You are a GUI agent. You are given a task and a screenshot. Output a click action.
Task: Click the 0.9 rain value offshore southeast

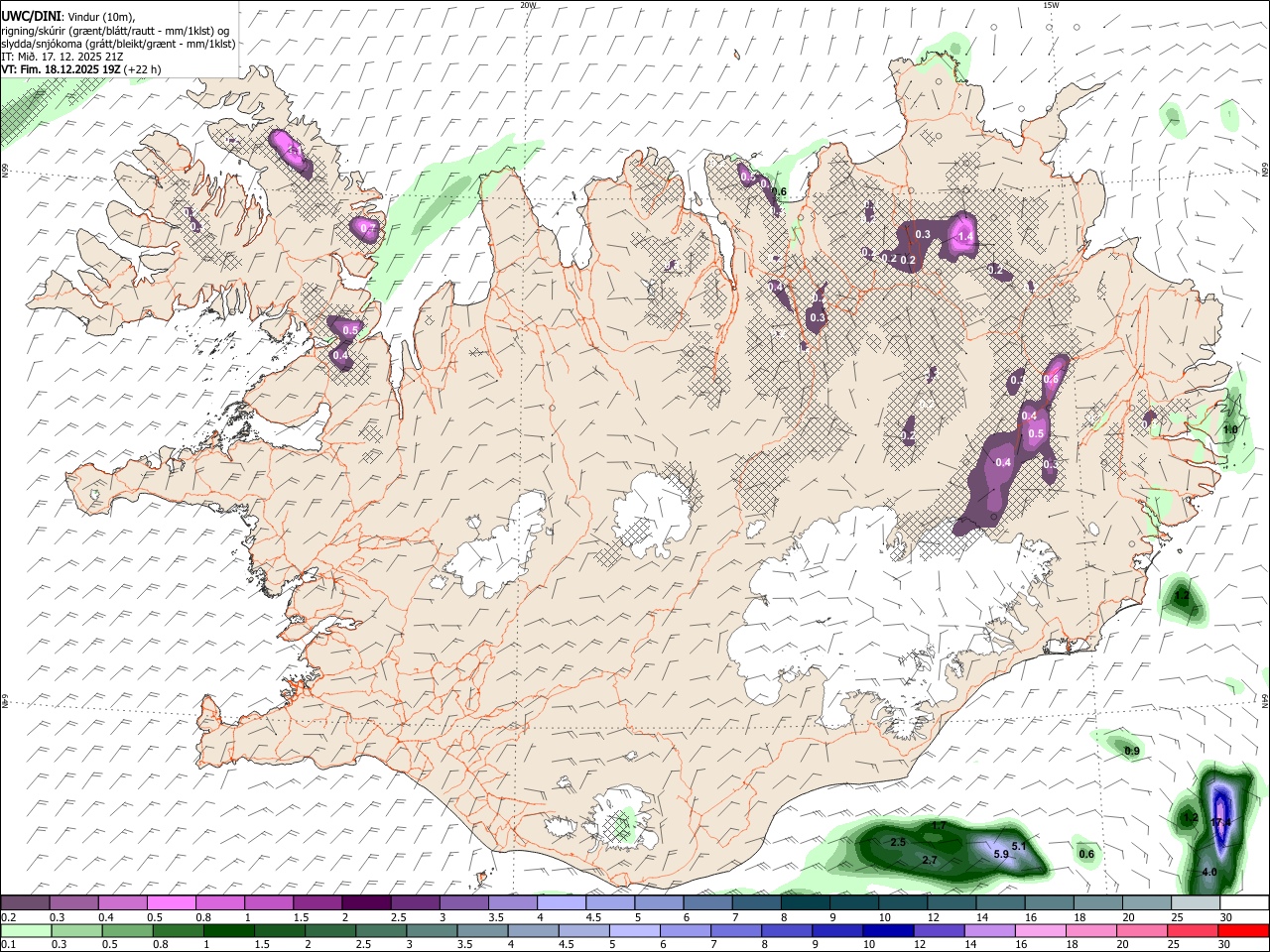tap(1131, 752)
